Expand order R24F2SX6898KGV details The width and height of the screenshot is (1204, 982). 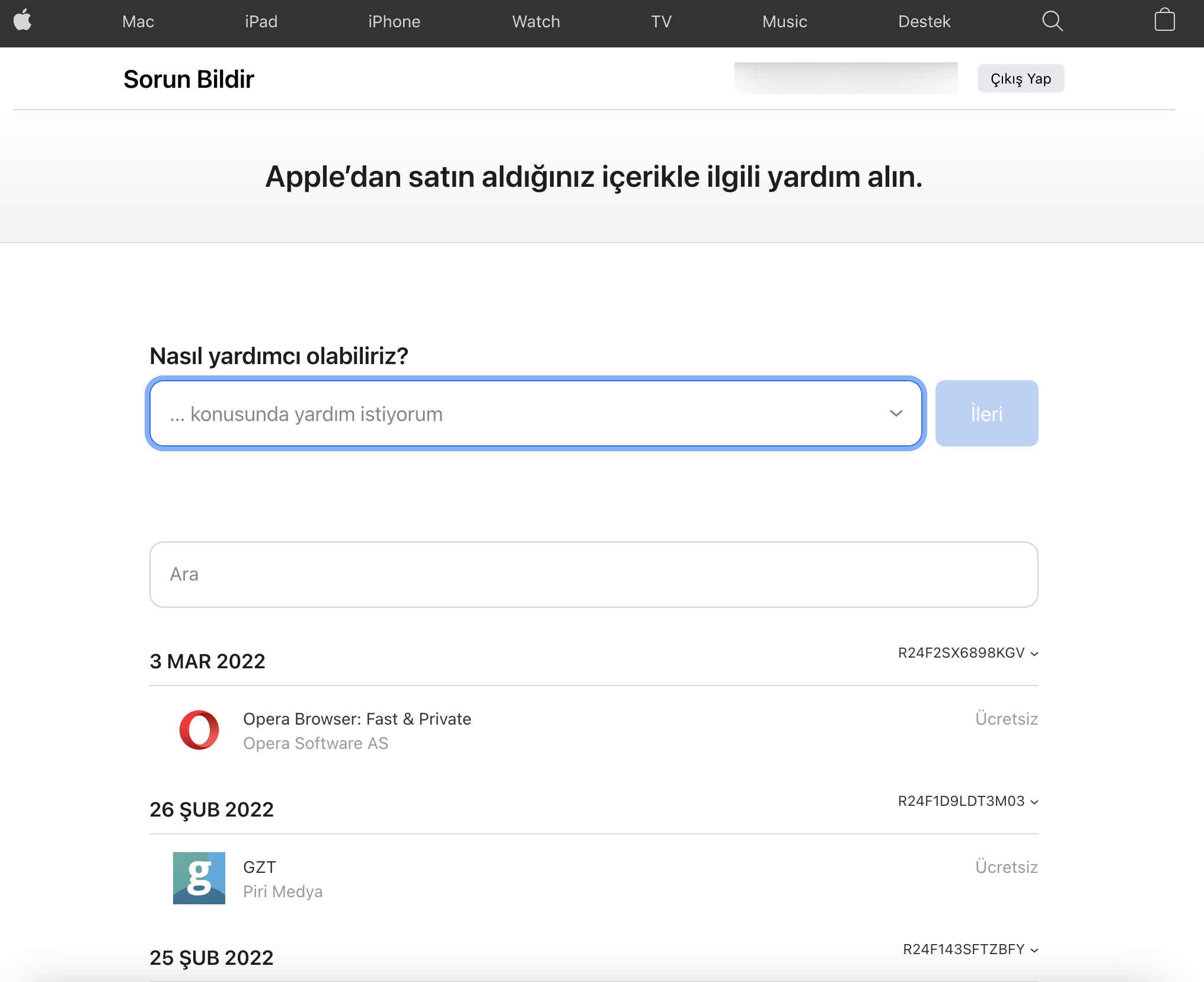[x=968, y=653]
